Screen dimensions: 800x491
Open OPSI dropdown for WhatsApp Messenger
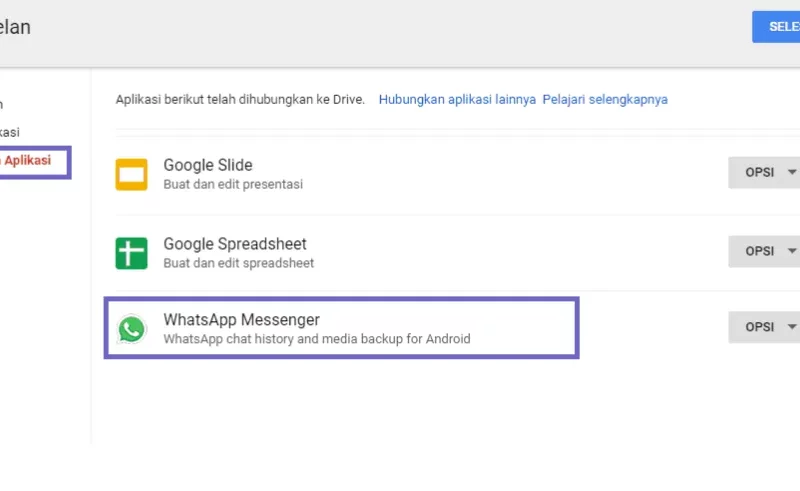(764, 327)
